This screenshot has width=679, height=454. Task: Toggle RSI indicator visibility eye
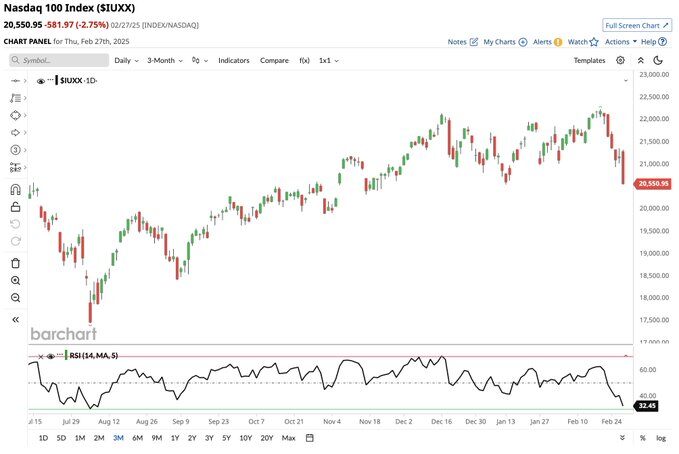(50, 356)
